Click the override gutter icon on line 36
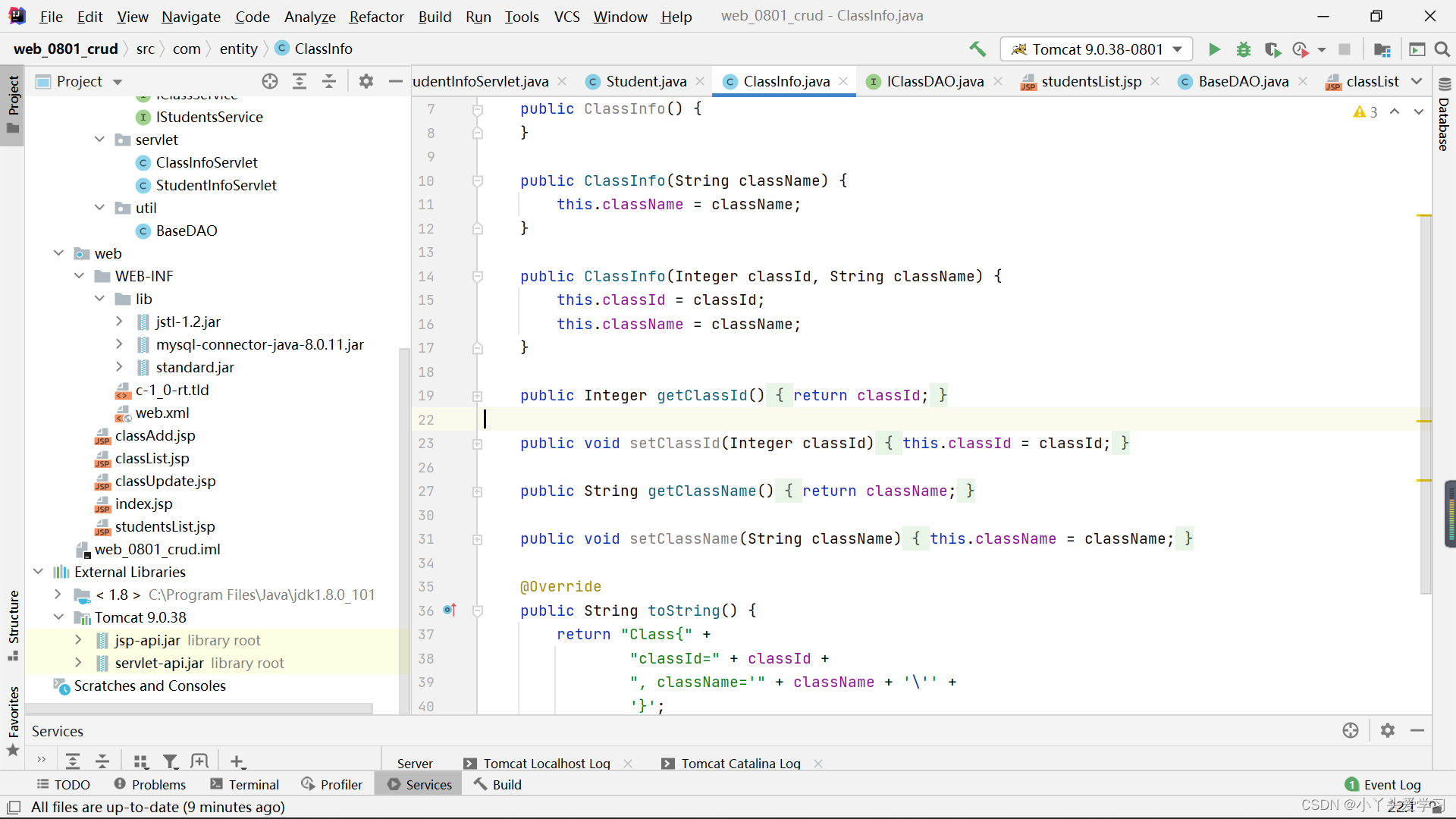Viewport: 1456px width, 819px height. pyautogui.click(x=450, y=610)
